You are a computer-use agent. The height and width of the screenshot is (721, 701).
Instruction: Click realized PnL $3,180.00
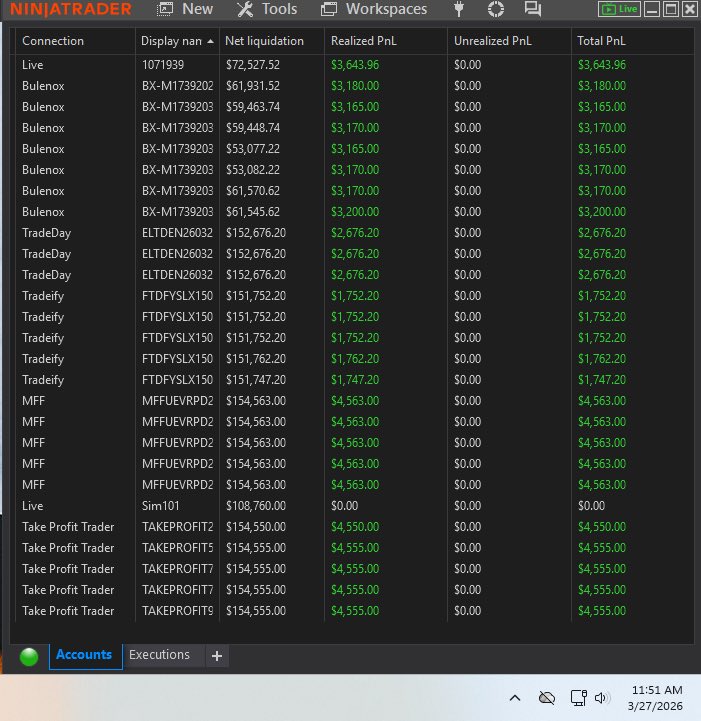point(355,86)
